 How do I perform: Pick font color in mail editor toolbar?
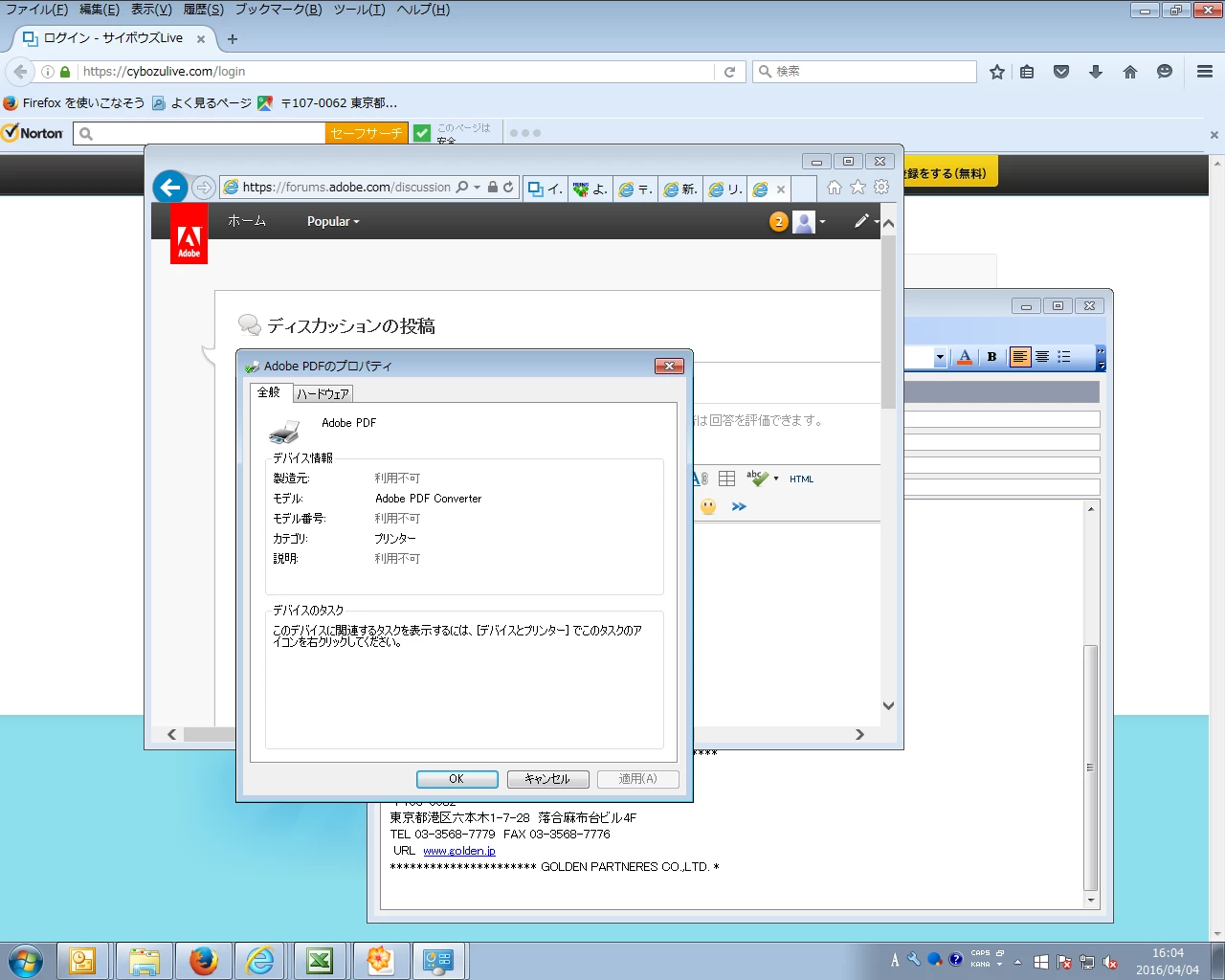(x=965, y=357)
